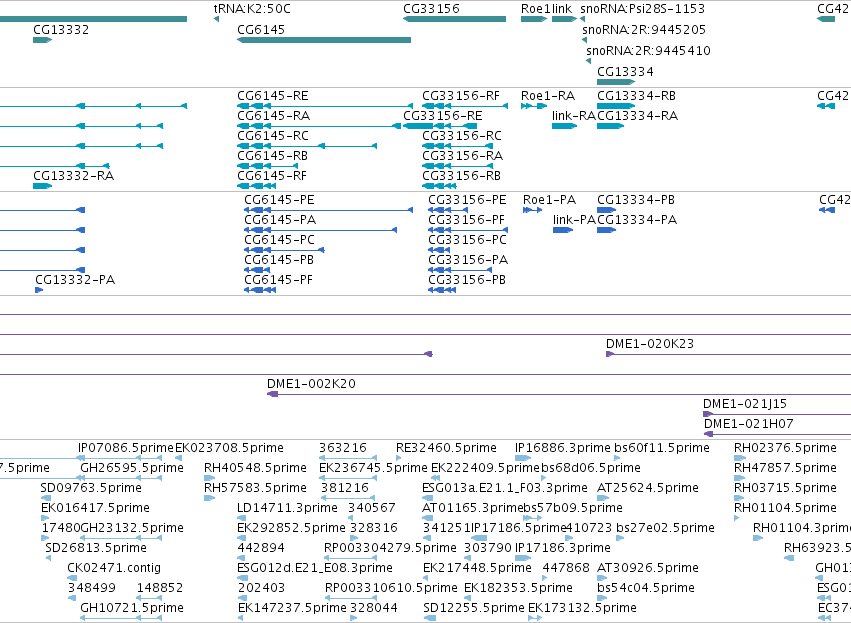Click the ESG012d.E21_E08.3prime label
851x623 pixels.
coord(315,568)
